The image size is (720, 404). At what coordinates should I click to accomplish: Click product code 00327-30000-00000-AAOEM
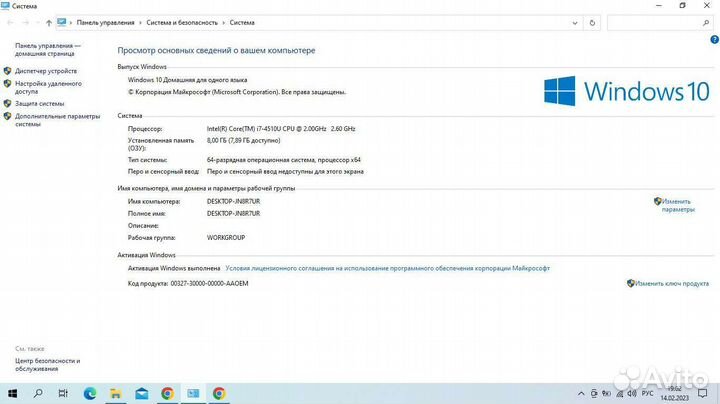209,284
